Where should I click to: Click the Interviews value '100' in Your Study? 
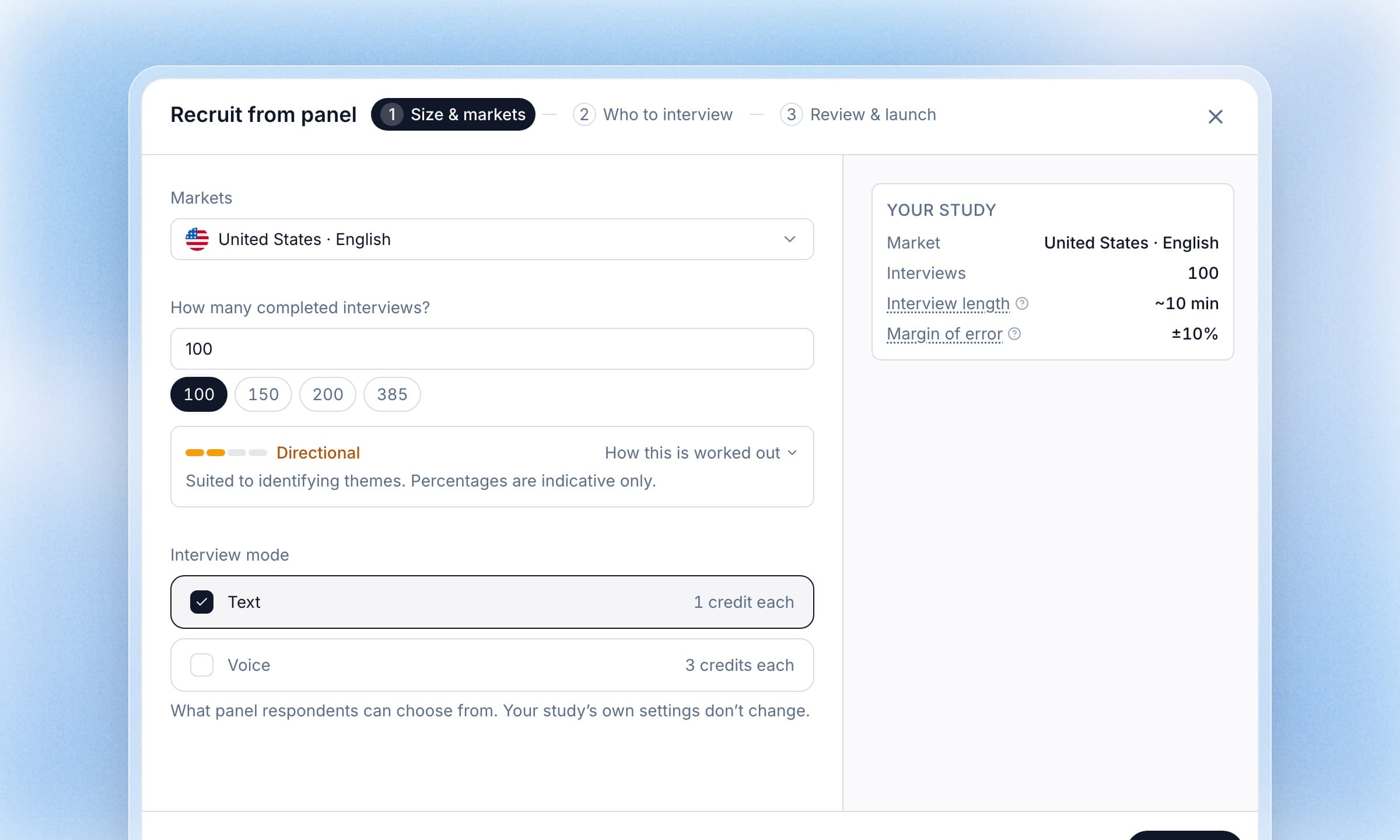[x=1203, y=273]
